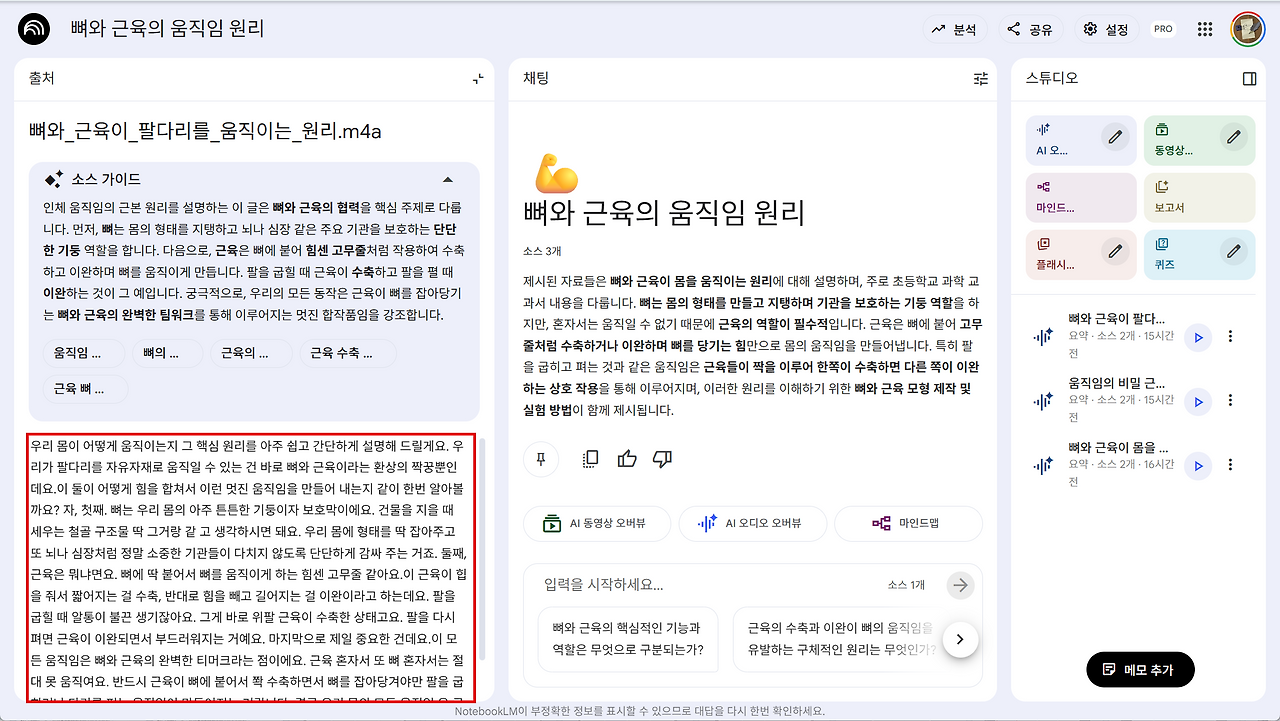Give the summary a thumbs up
This screenshot has height=721, width=1280.
(627, 459)
